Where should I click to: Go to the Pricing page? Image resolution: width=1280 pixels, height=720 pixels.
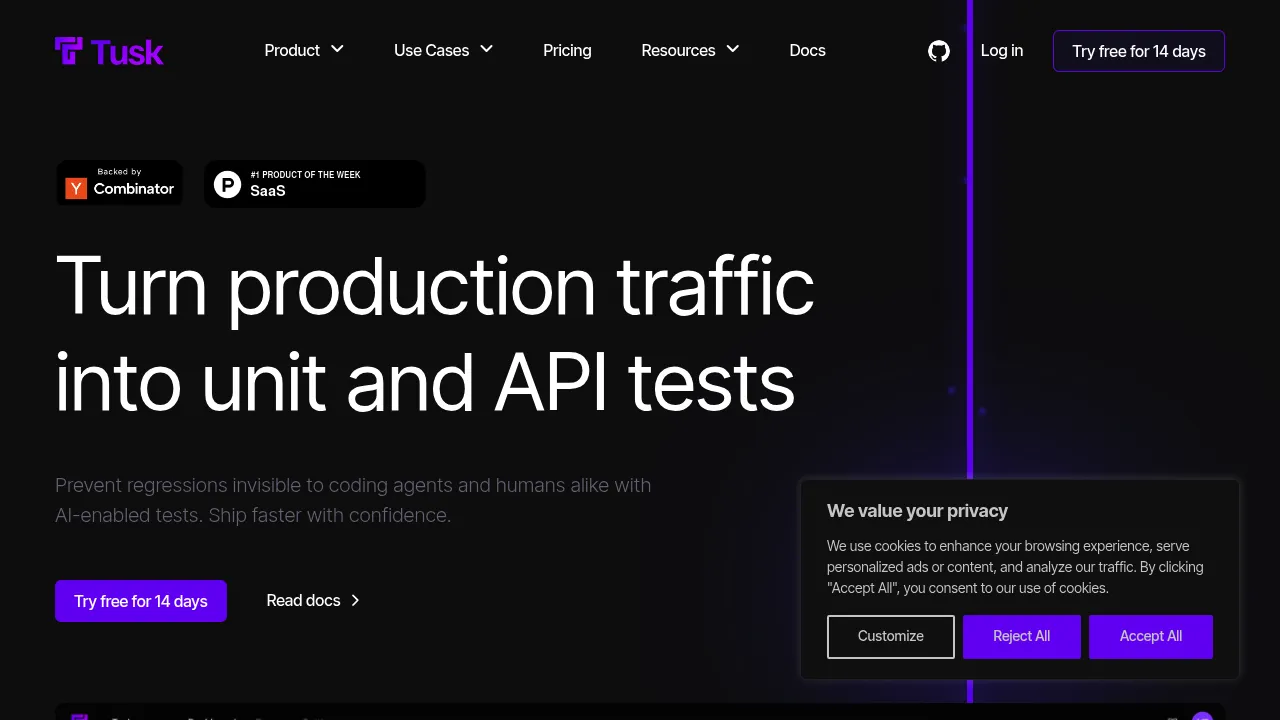(x=567, y=50)
